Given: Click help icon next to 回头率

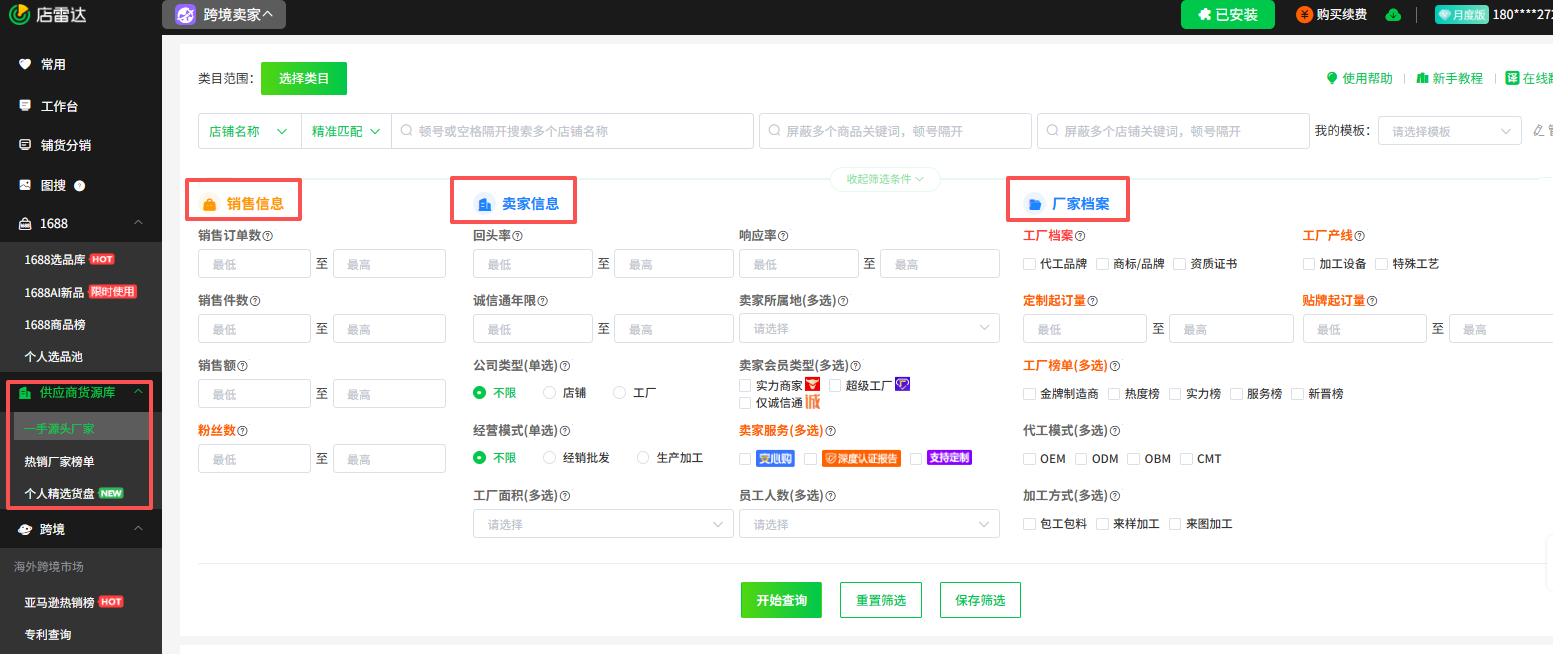Looking at the screenshot, I should click(517, 237).
